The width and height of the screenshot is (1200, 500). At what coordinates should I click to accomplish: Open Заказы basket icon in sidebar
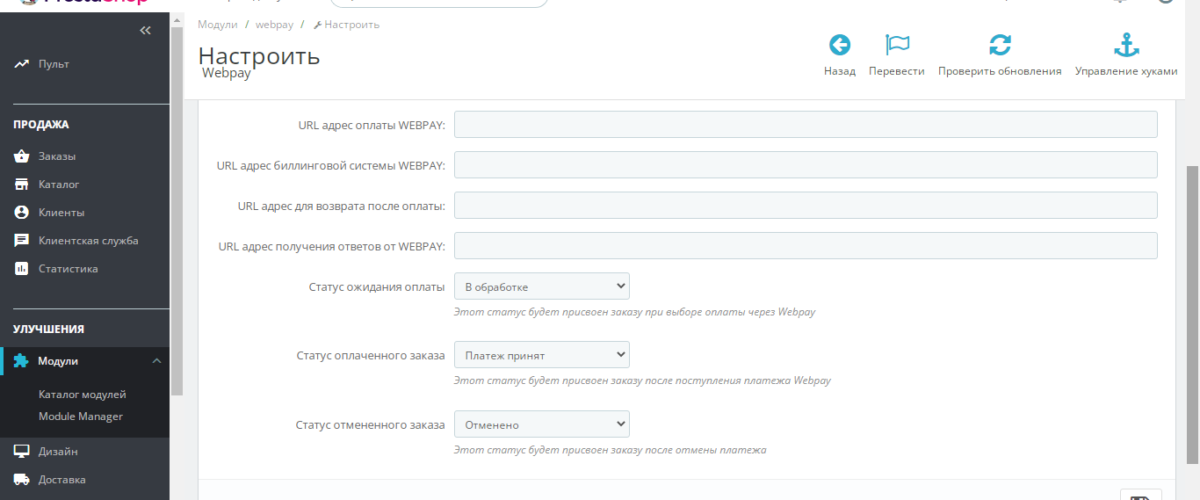pyautogui.click(x=21, y=156)
